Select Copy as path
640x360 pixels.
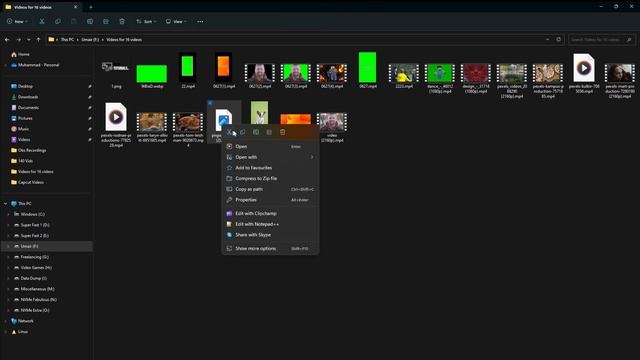(270, 189)
